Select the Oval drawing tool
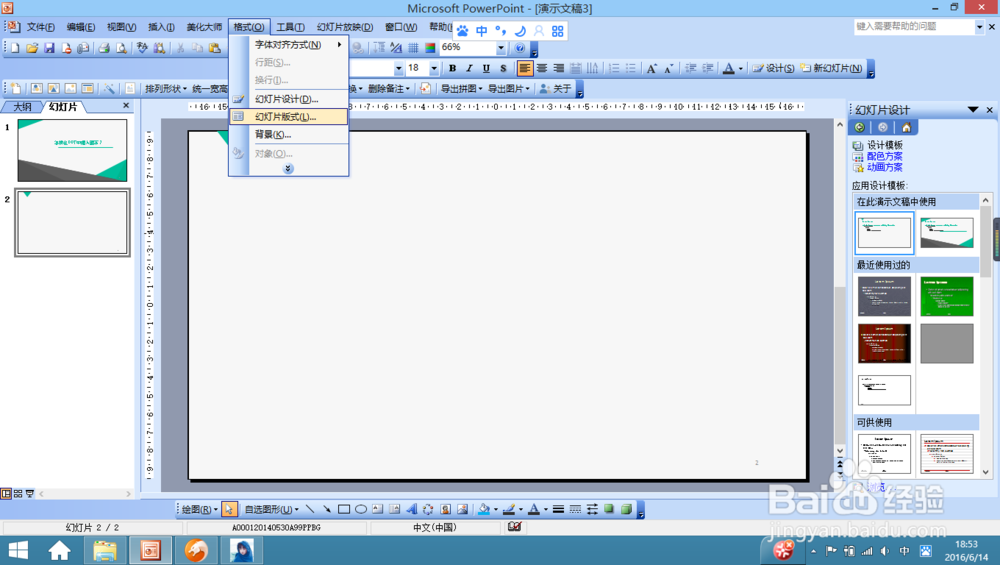 361,509
